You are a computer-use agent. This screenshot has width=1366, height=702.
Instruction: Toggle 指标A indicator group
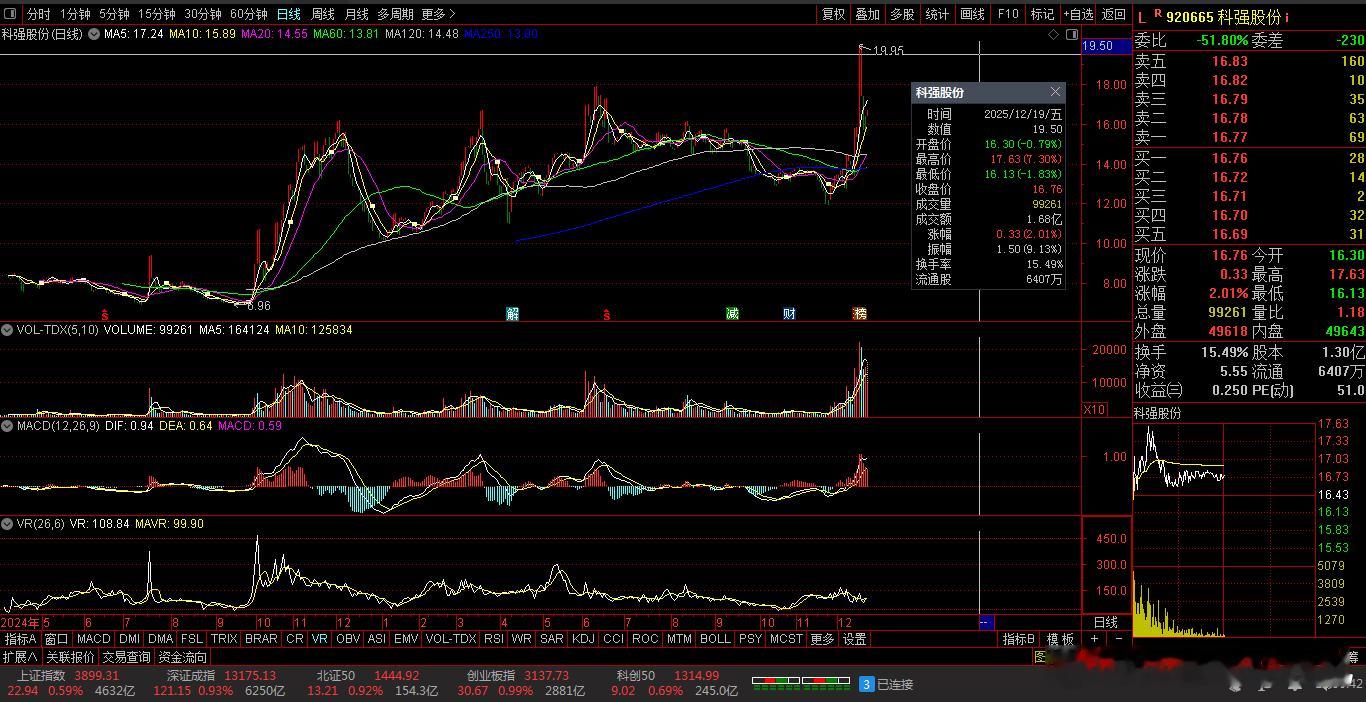point(20,639)
